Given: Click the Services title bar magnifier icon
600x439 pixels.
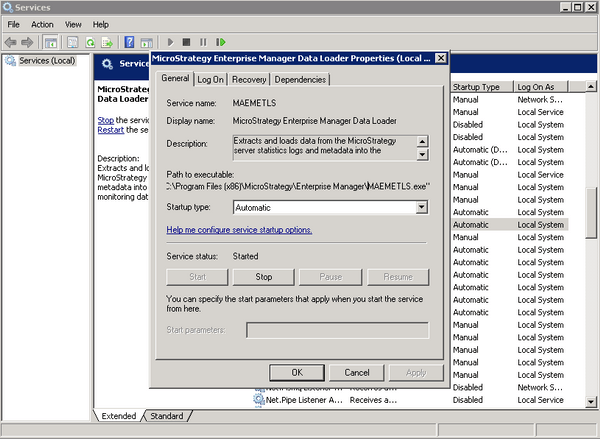Looking at the screenshot, I should 8,7.
